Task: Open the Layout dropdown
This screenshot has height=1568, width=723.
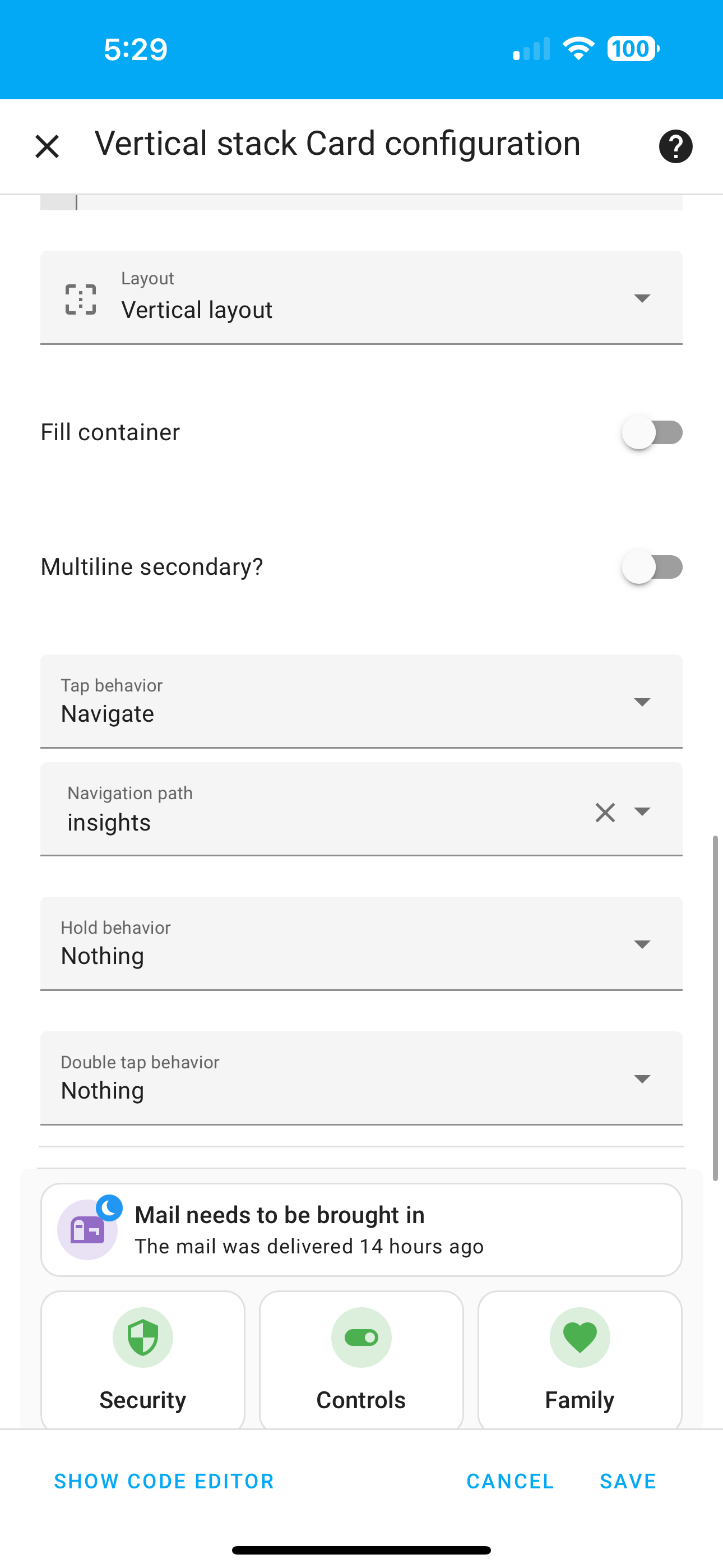Action: [361, 298]
